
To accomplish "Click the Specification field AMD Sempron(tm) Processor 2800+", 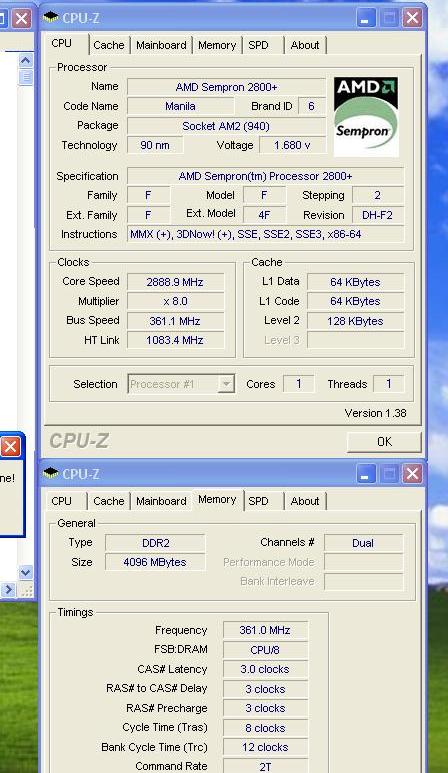I will point(265,176).
